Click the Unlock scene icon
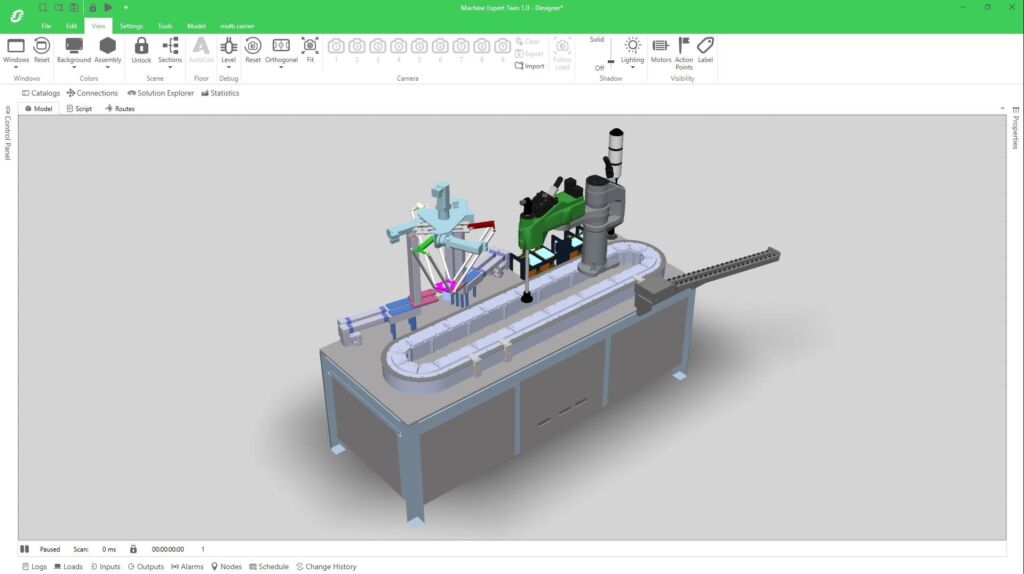The image size is (1024, 574). point(141,50)
